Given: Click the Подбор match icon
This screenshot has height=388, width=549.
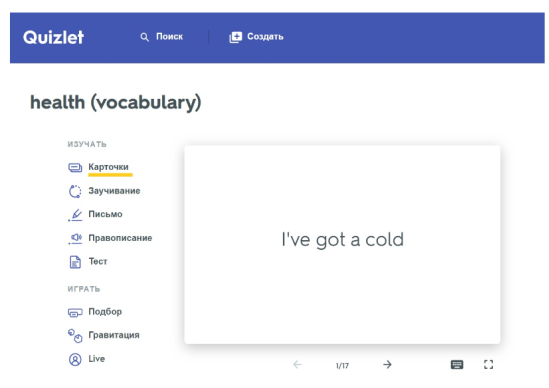Looking at the screenshot, I should click(x=75, y=312).
